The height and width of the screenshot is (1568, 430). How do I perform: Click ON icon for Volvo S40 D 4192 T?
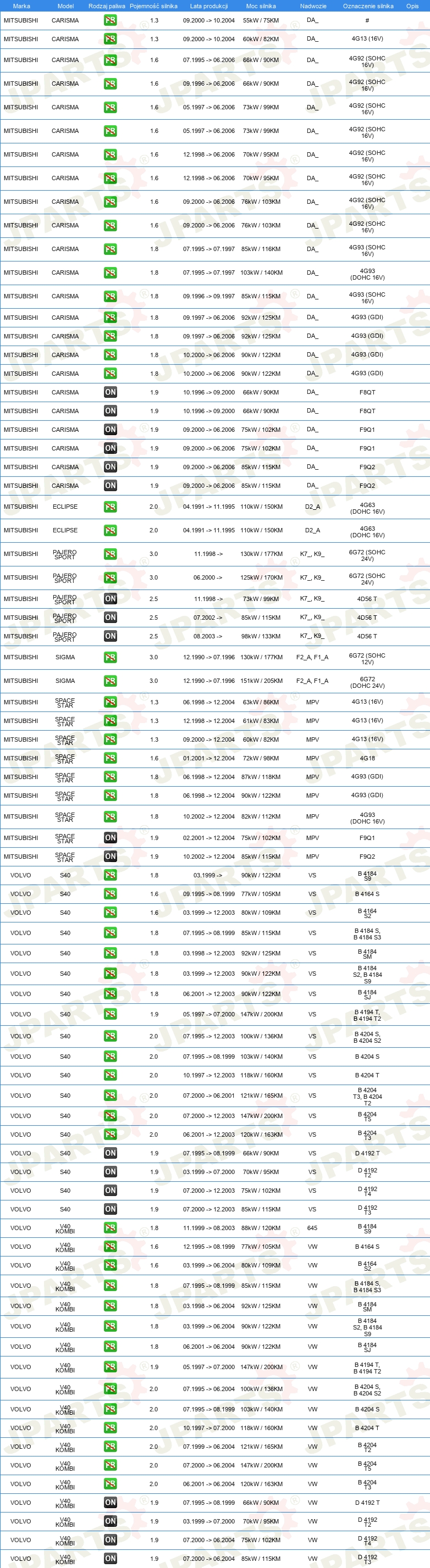click(110, 1154)
